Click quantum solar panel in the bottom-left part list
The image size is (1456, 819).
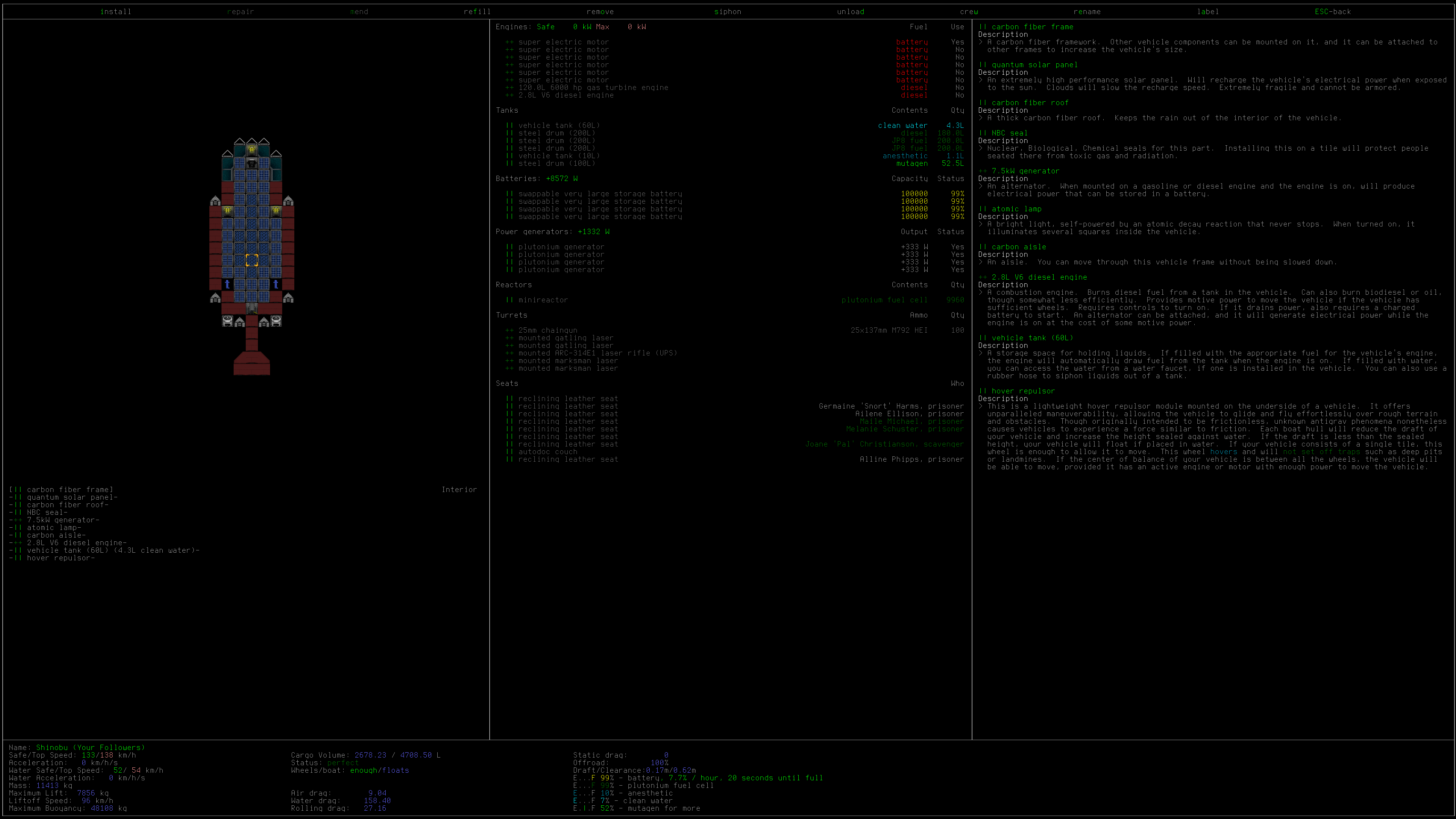point(63,497)
